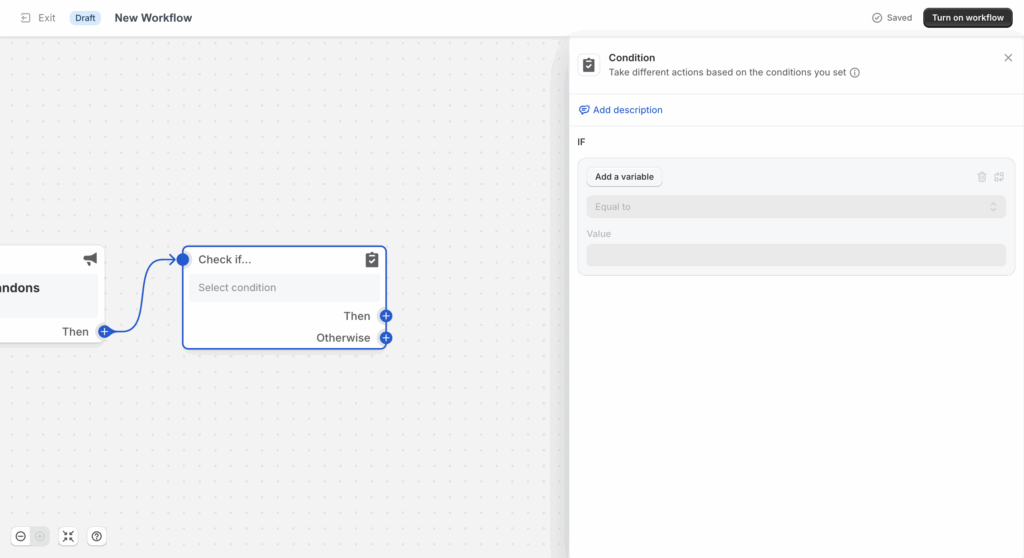Click the Value input field
This screenshot has height=558, width=1024.
(796, 255)
